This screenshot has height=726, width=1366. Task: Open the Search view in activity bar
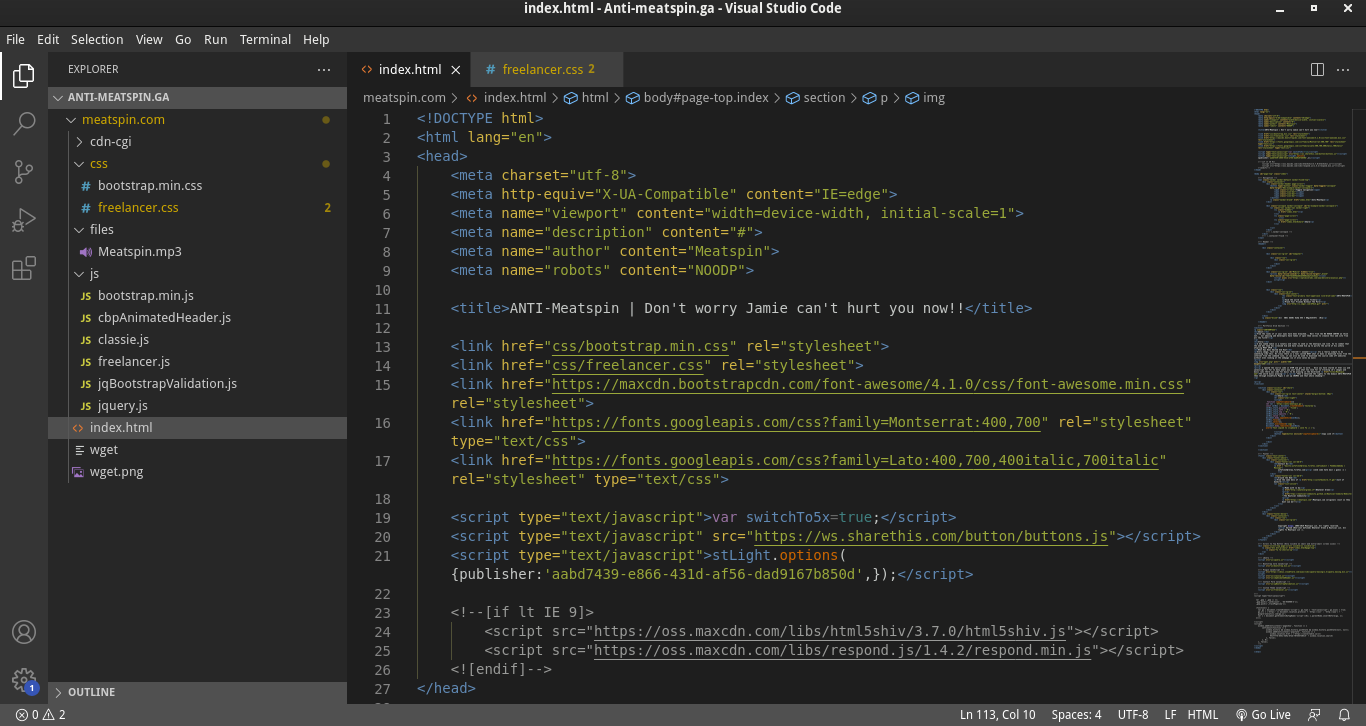click(24, 123)
